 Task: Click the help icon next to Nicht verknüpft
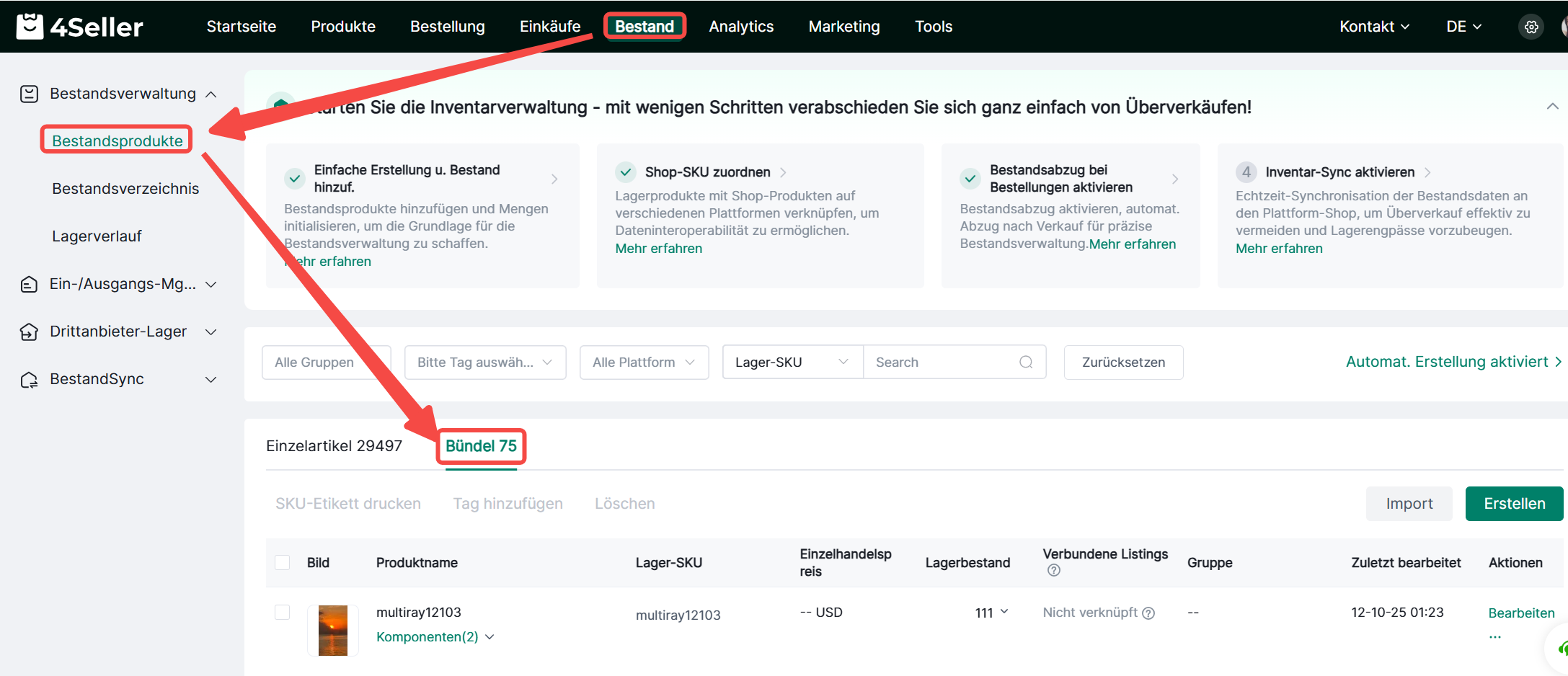coord(1149,613)
